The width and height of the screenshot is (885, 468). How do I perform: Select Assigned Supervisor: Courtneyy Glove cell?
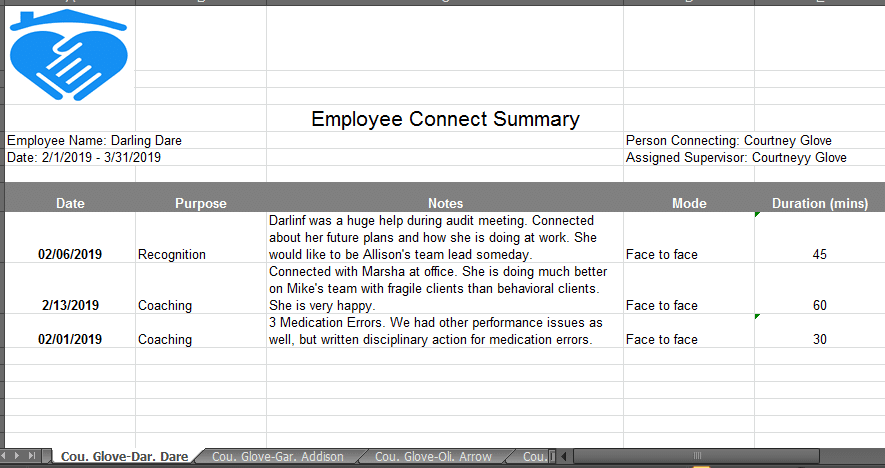point(736,158)
